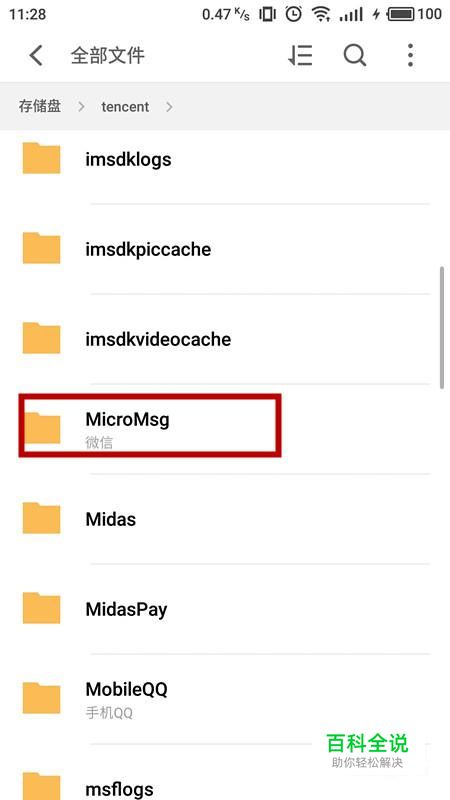This screenshot has height=800, width=450.
Task: Tap the search magnifier icon
Action: pos(355,55)
